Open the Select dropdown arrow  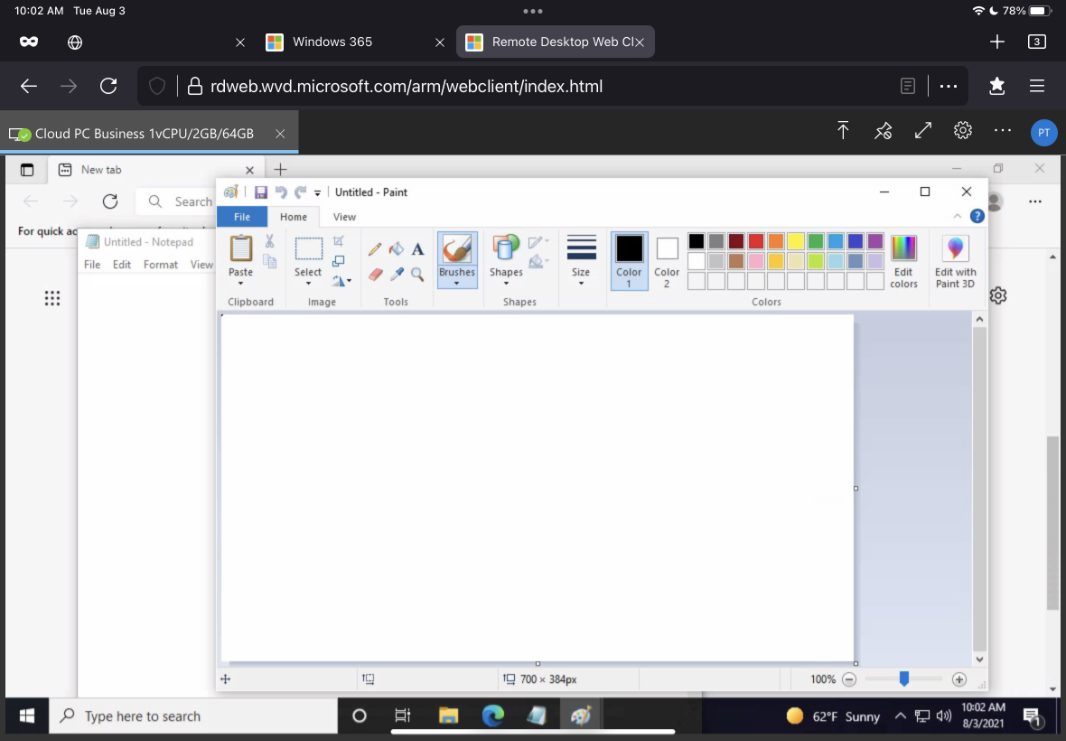tap(308, 284)
